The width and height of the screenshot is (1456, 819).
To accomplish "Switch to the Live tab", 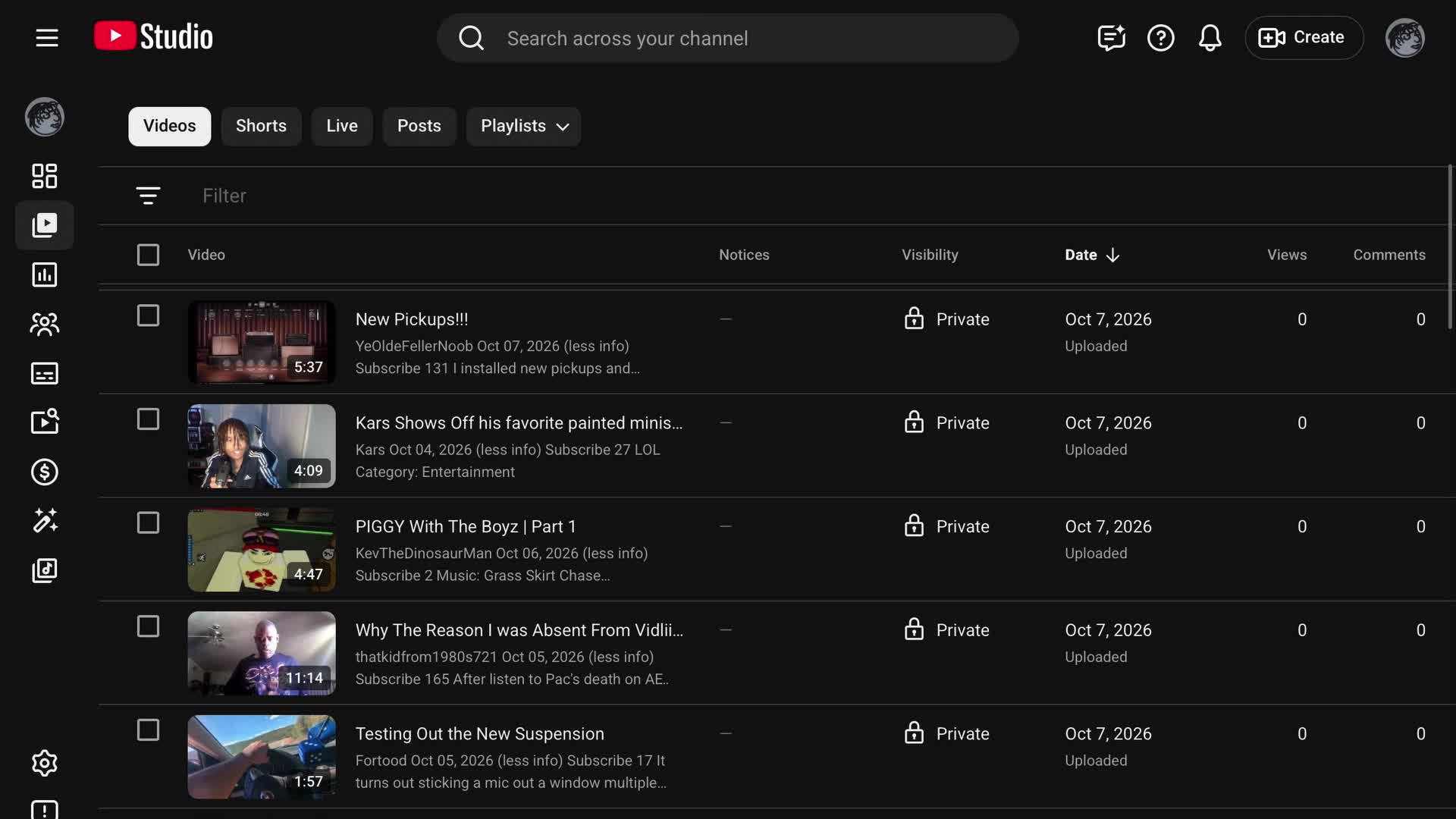I will pyautogui.click(x=342, y=126).
